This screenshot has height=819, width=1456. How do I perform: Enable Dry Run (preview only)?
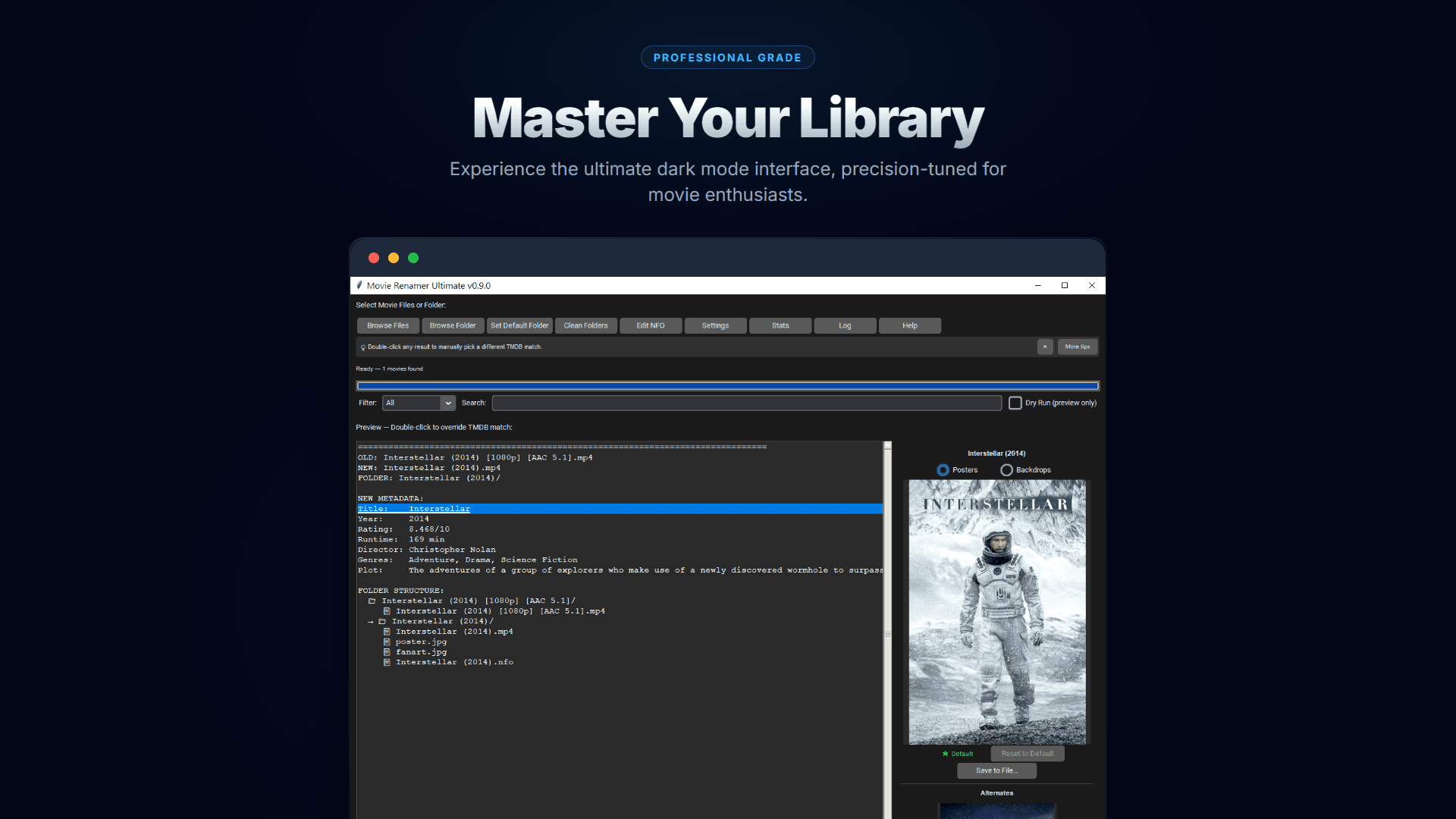(1015, 403)
